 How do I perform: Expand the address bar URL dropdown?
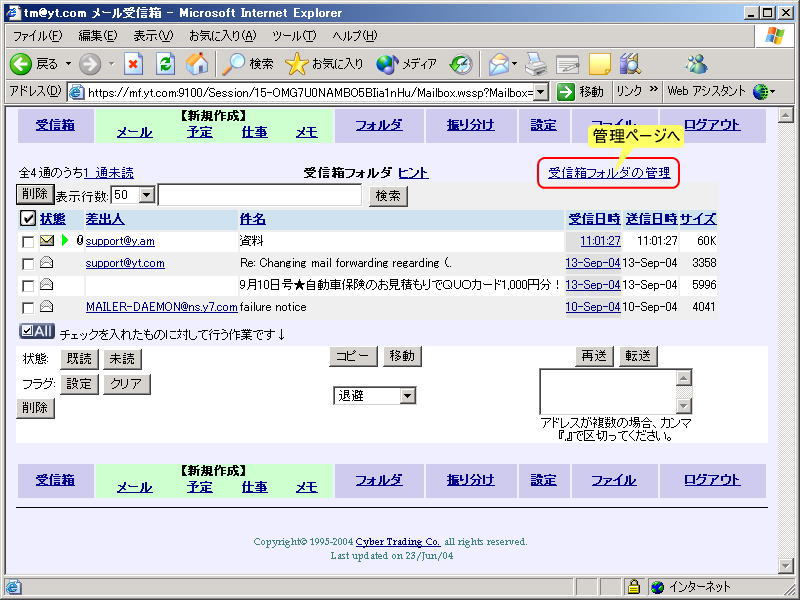(x=540, y=92)
